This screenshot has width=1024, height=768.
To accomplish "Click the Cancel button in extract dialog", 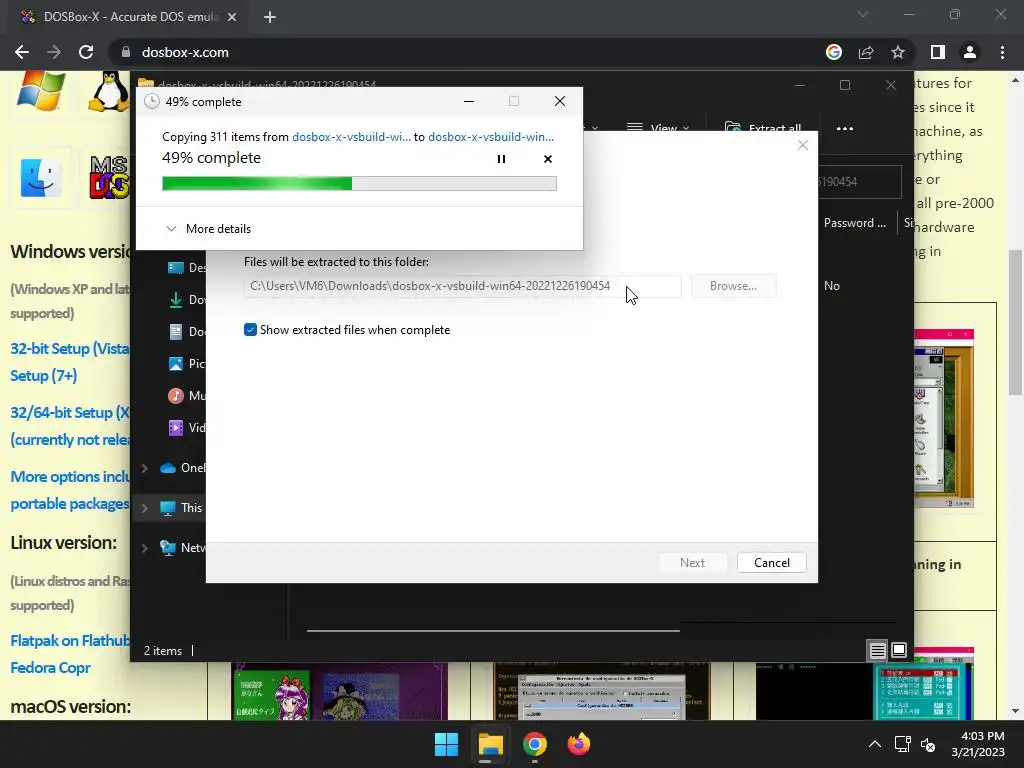I will (x=771, y=563).
